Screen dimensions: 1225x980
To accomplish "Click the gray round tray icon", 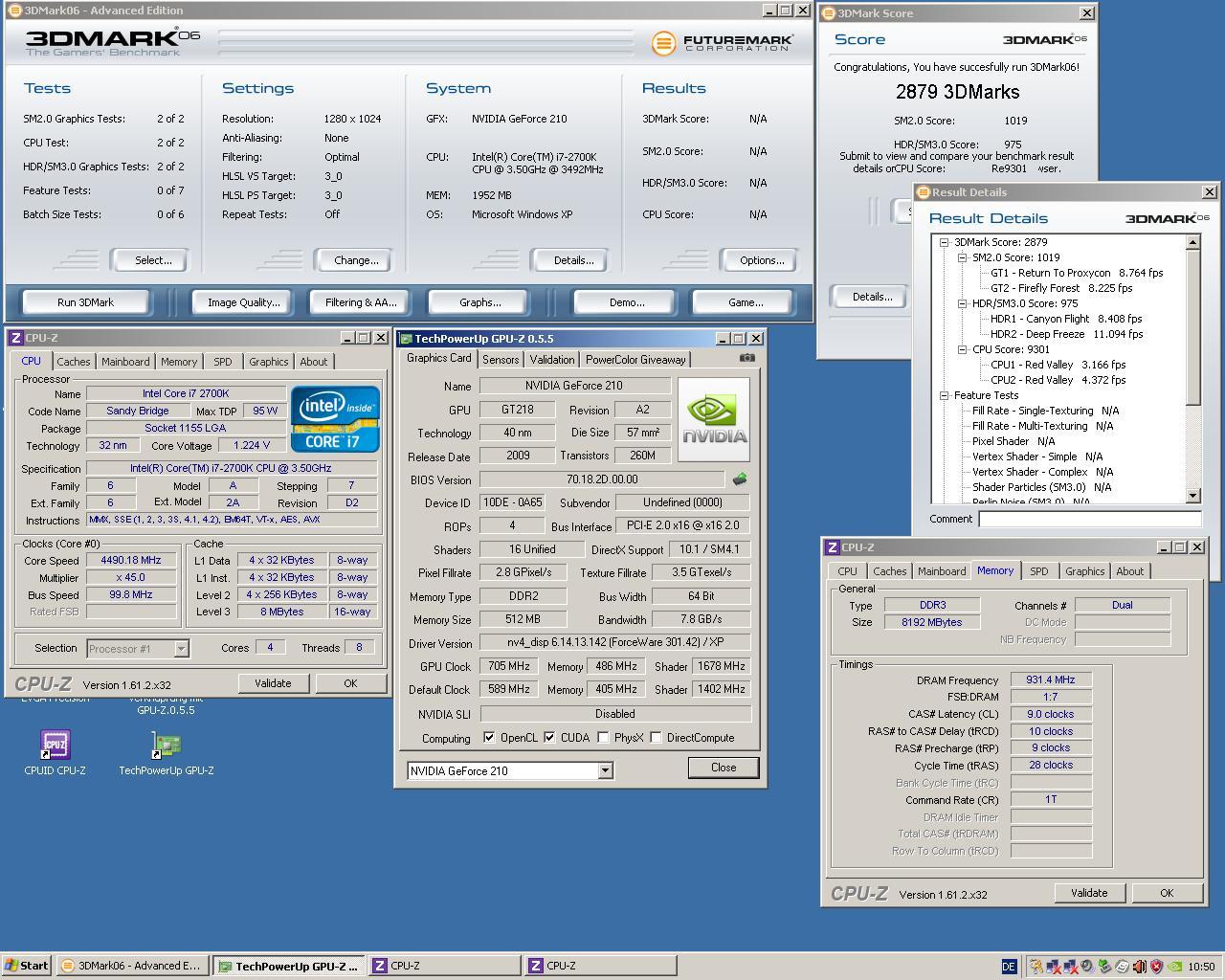I will point(1087,967).
